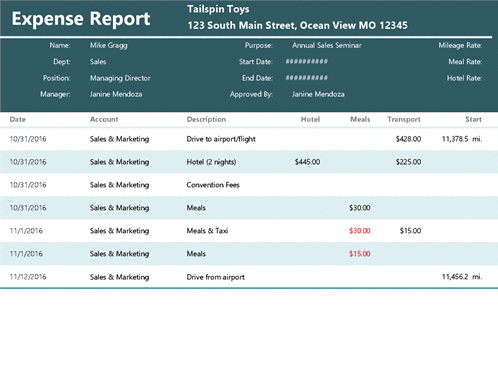This screenshot has height=382, width=498.
Task: Click the Drive from airport description
Action: point(216,277)
